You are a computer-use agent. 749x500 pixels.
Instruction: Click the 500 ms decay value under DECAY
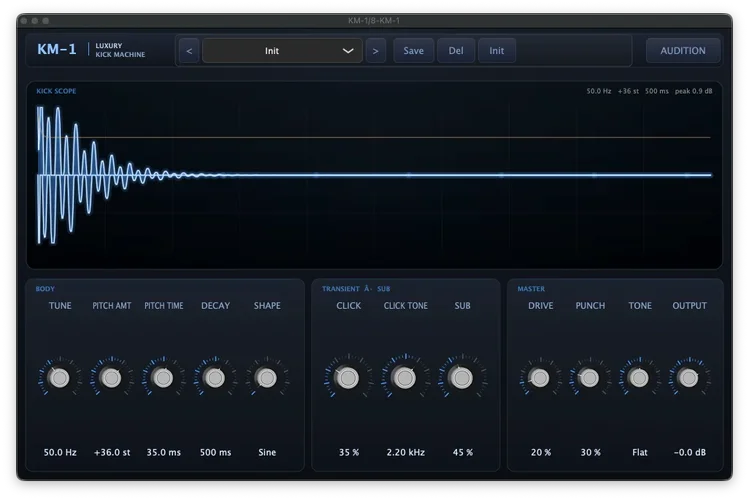coord(215,452)
